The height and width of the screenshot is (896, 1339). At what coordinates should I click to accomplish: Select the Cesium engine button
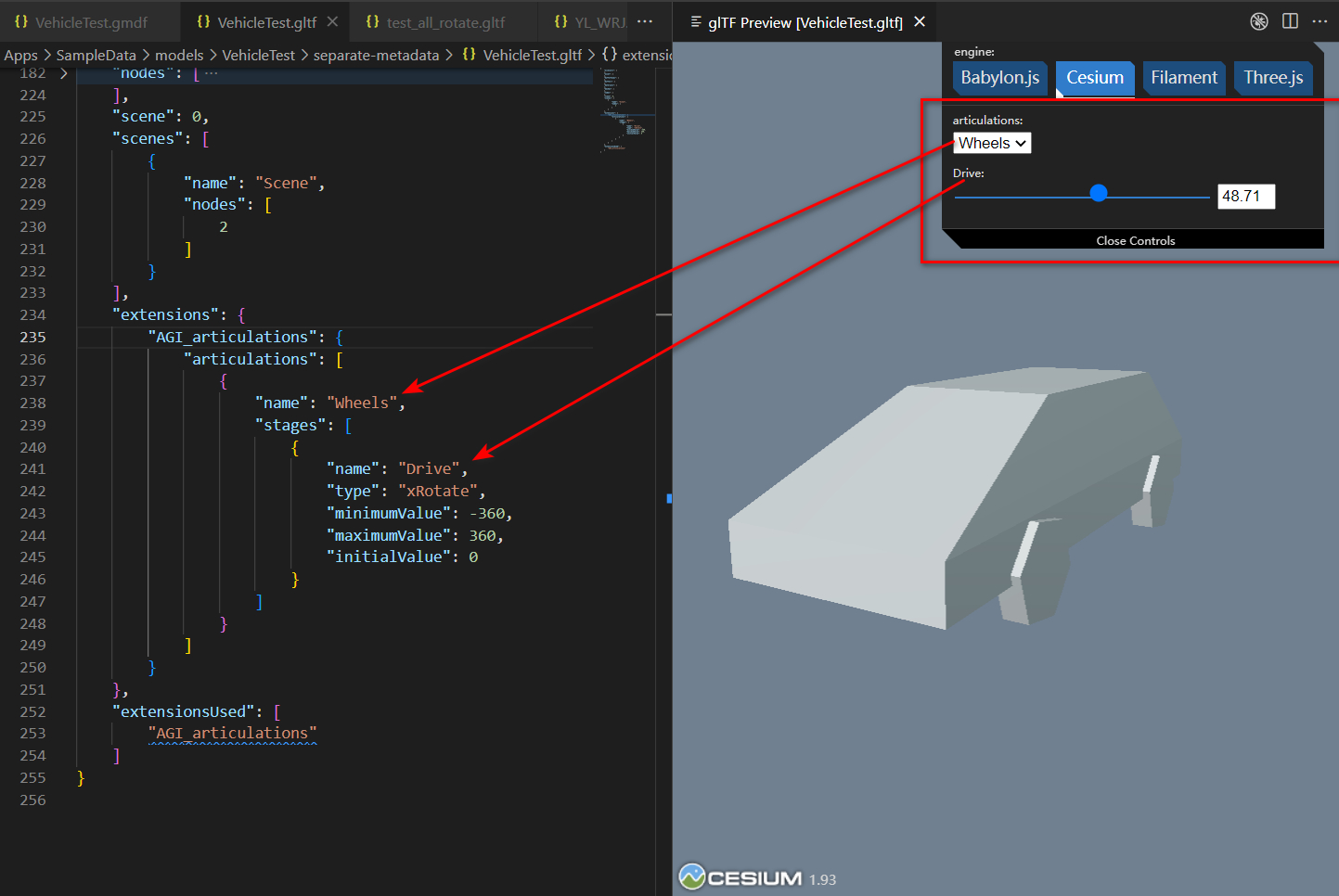(x=1095, y=78)
